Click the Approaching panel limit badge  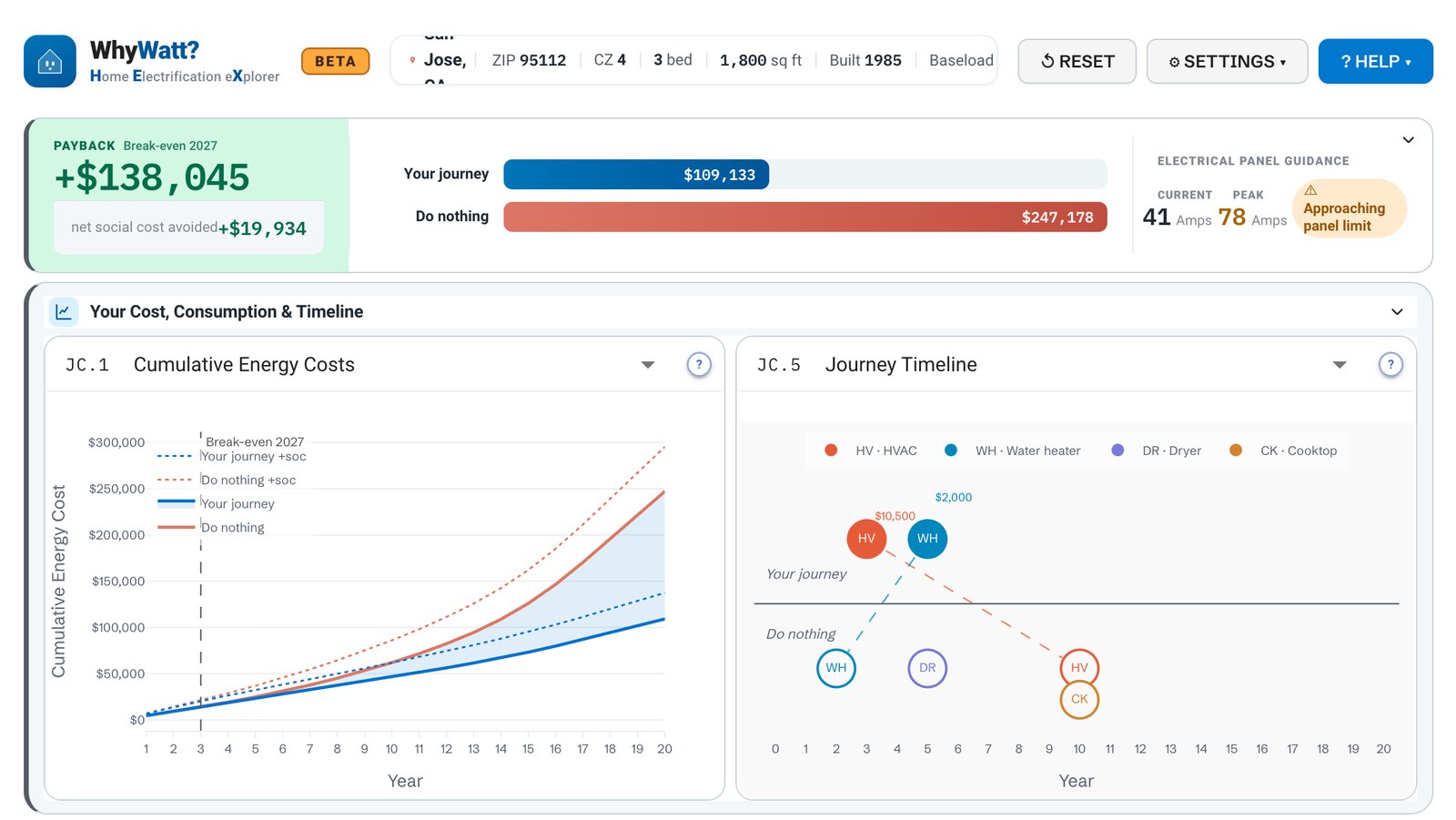[x=1350, y=208]
